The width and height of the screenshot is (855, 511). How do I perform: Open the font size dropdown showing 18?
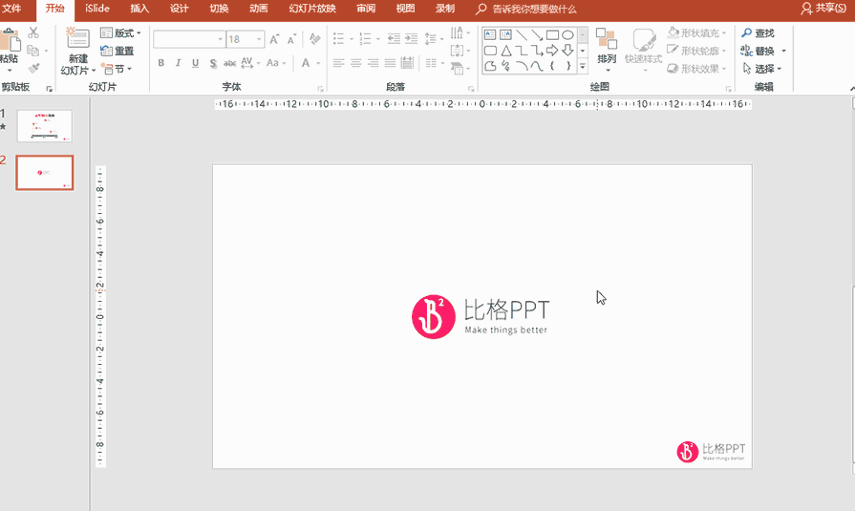260,40
